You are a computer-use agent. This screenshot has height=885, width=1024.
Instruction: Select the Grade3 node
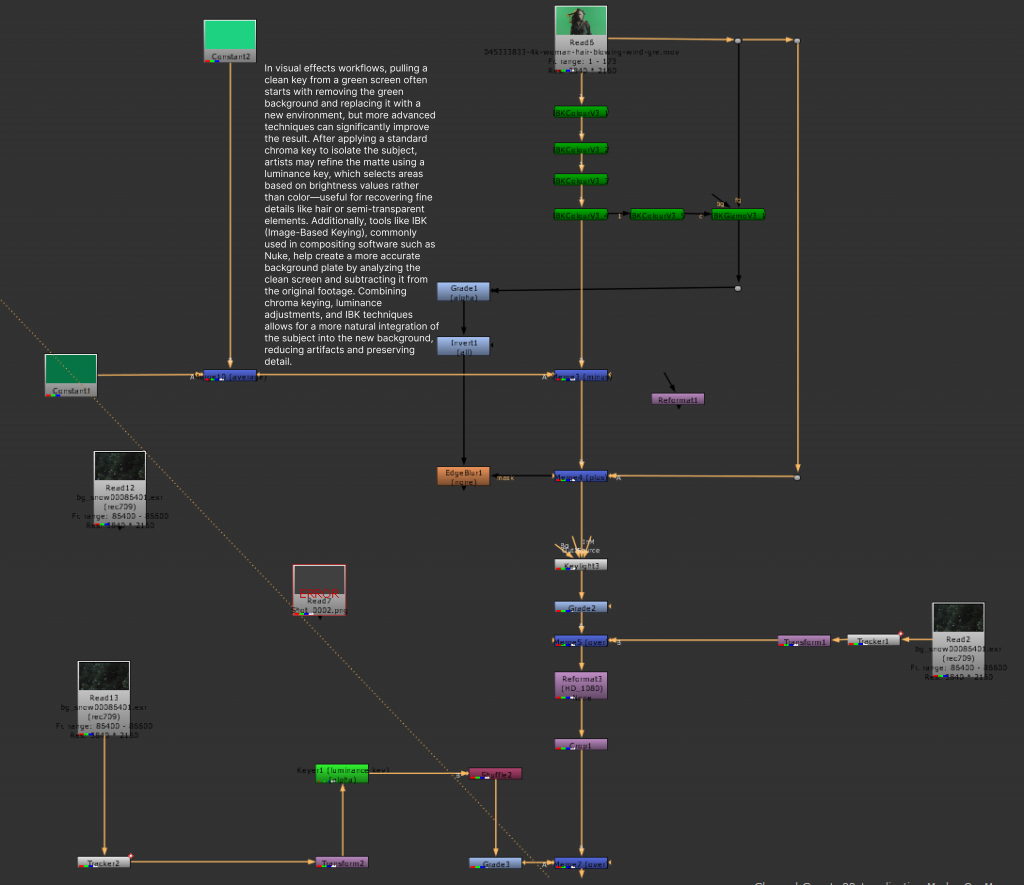[x=495, y=863]
